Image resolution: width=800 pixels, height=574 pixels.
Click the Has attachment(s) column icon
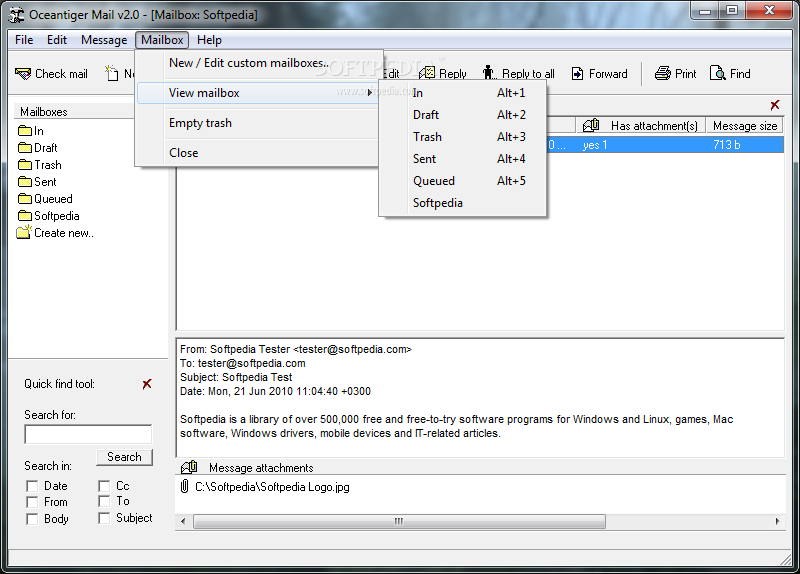tap(591, 125)
